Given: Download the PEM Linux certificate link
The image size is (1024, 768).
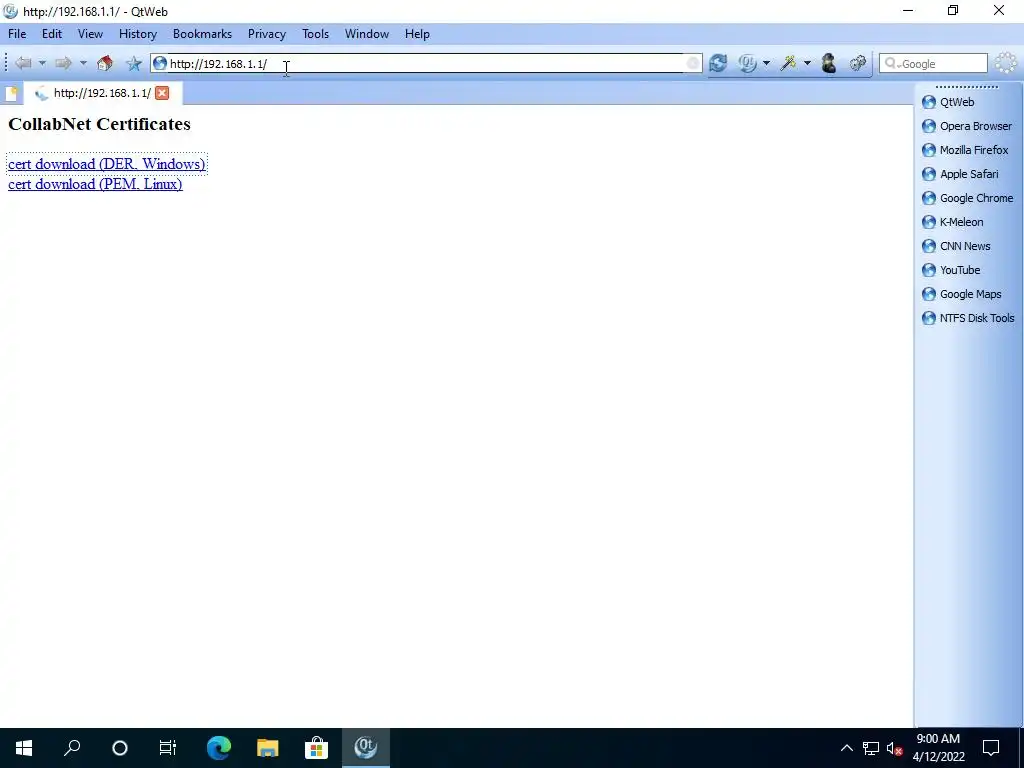Looking at the screenshot, I should (x=95, y=184).
